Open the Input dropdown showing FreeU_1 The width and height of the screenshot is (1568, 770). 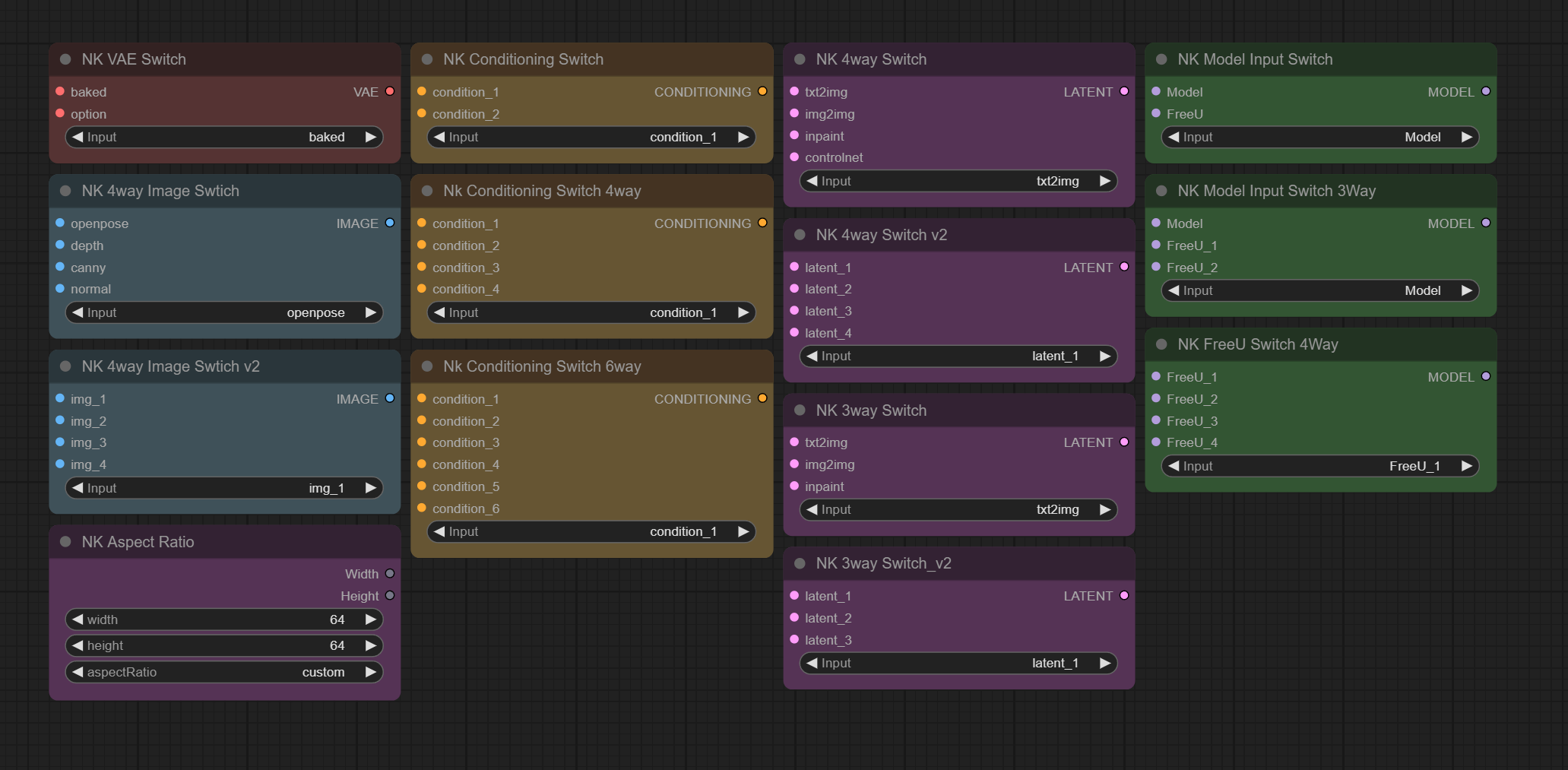[x=1319, y=466]
